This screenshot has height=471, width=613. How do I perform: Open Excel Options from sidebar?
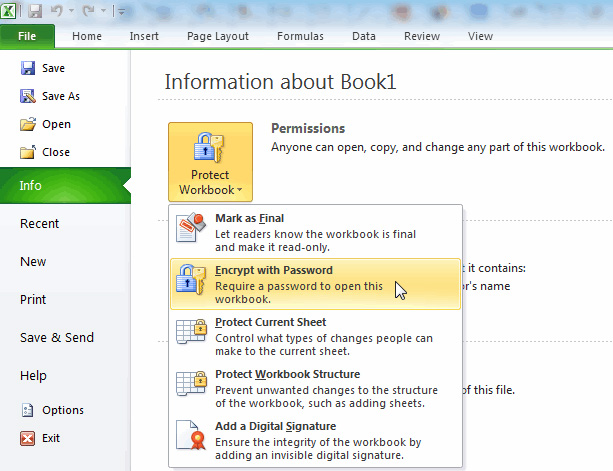click(x=62, y=410)
